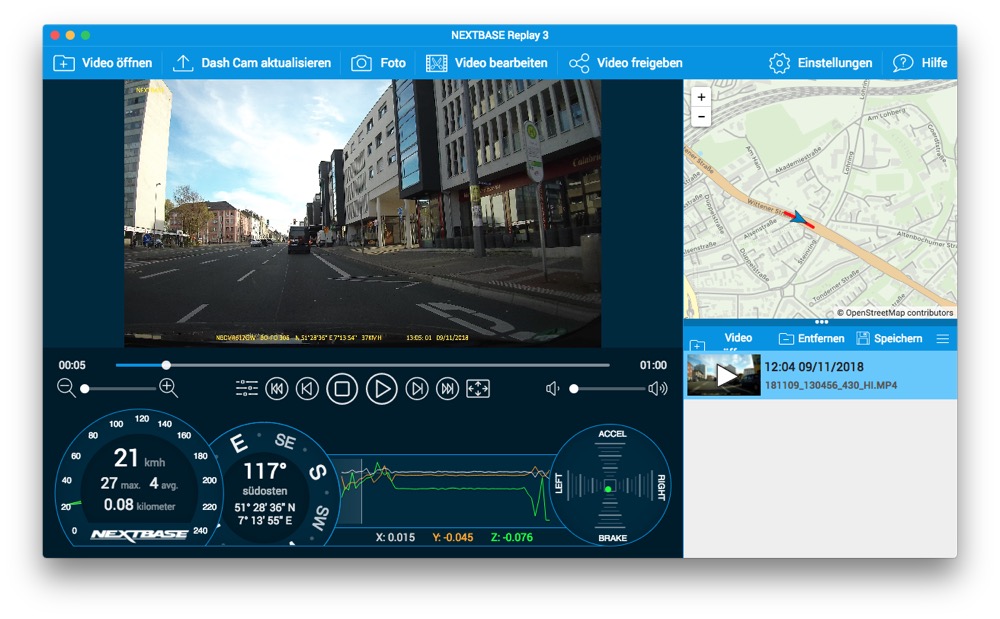Open Video bearbeiten editor
Viewport: 1000px width, 619px height.
[x=487, y=63]
